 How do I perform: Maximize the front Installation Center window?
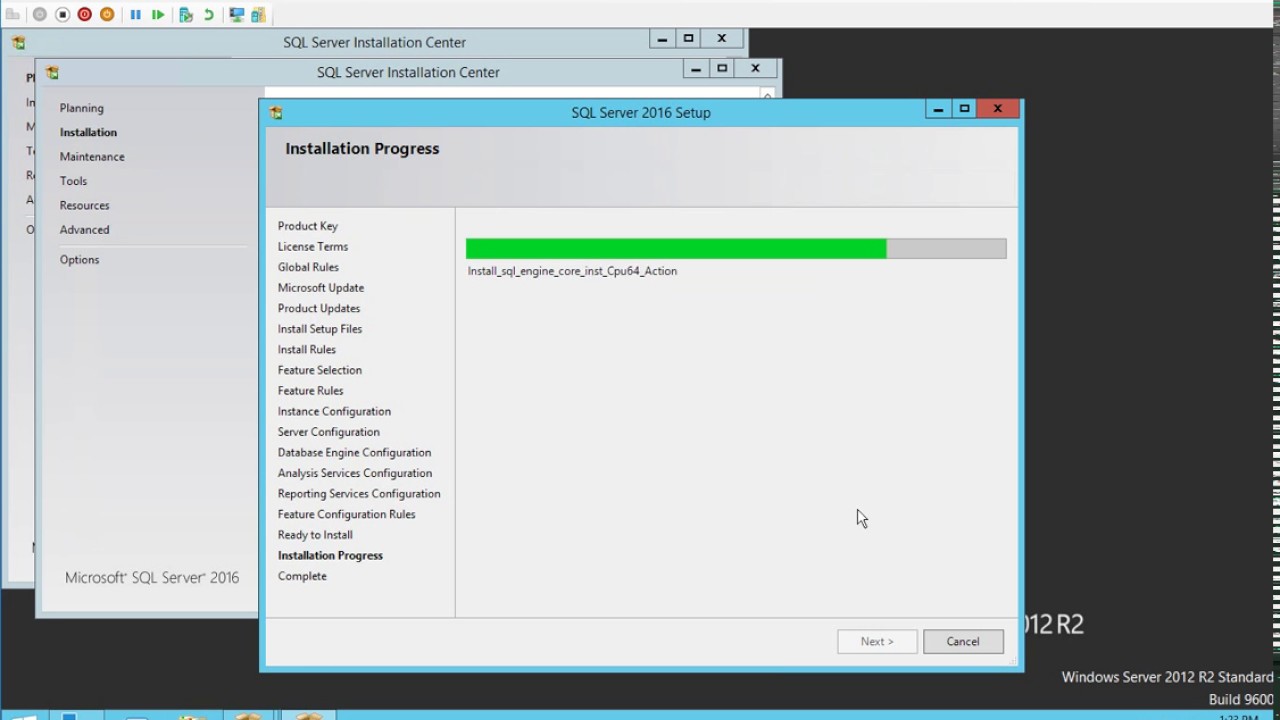click(722, 69)
